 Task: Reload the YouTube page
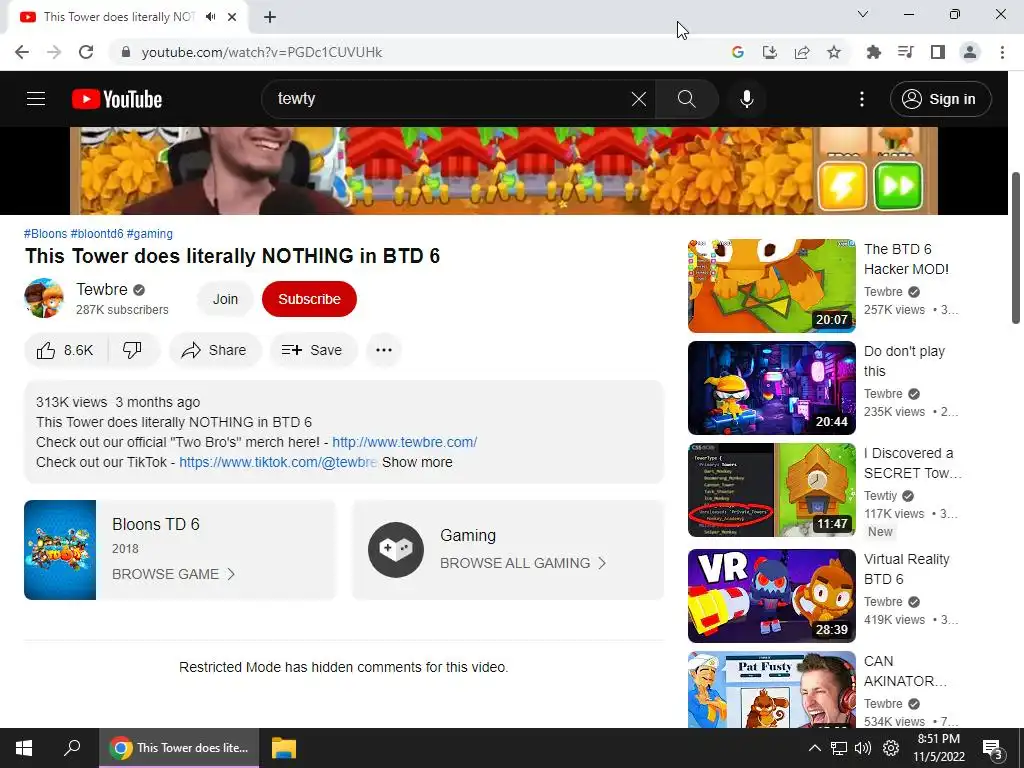pos(86,52)
